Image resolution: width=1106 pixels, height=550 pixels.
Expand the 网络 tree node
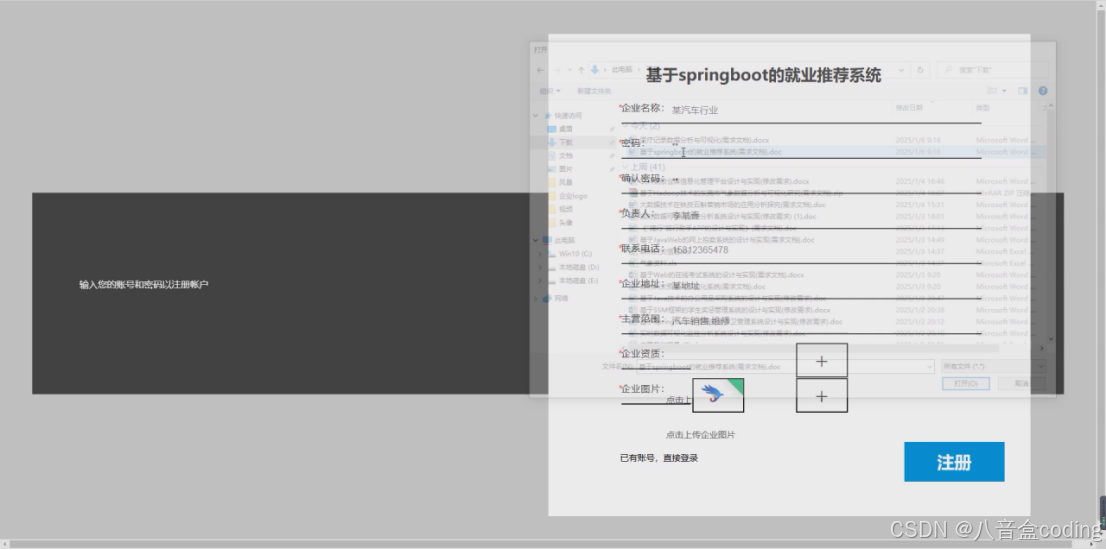(536, 298)
